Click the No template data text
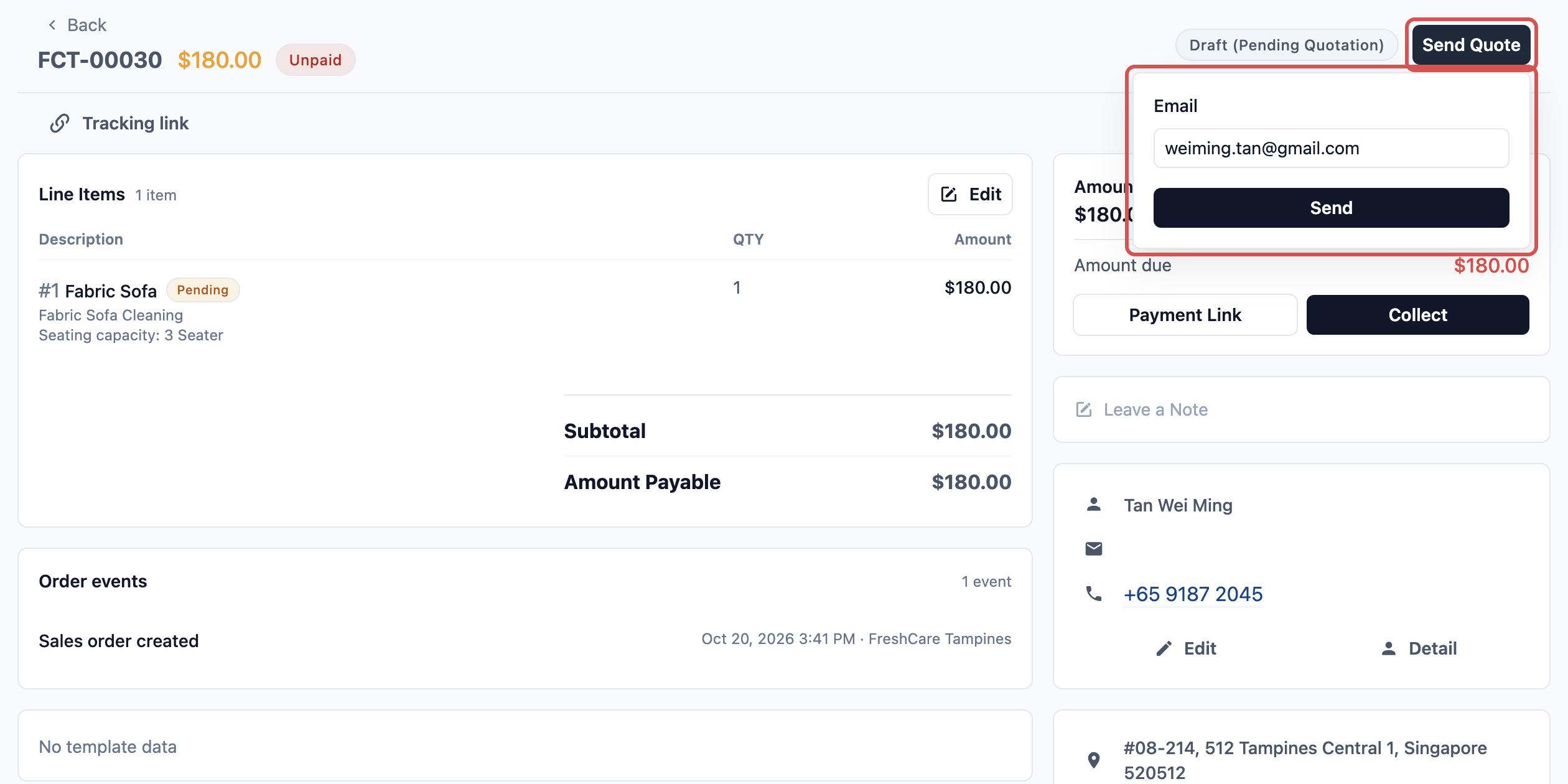Screen dimensions: 1568x784 pyautogui.click(x=108, y=747)
